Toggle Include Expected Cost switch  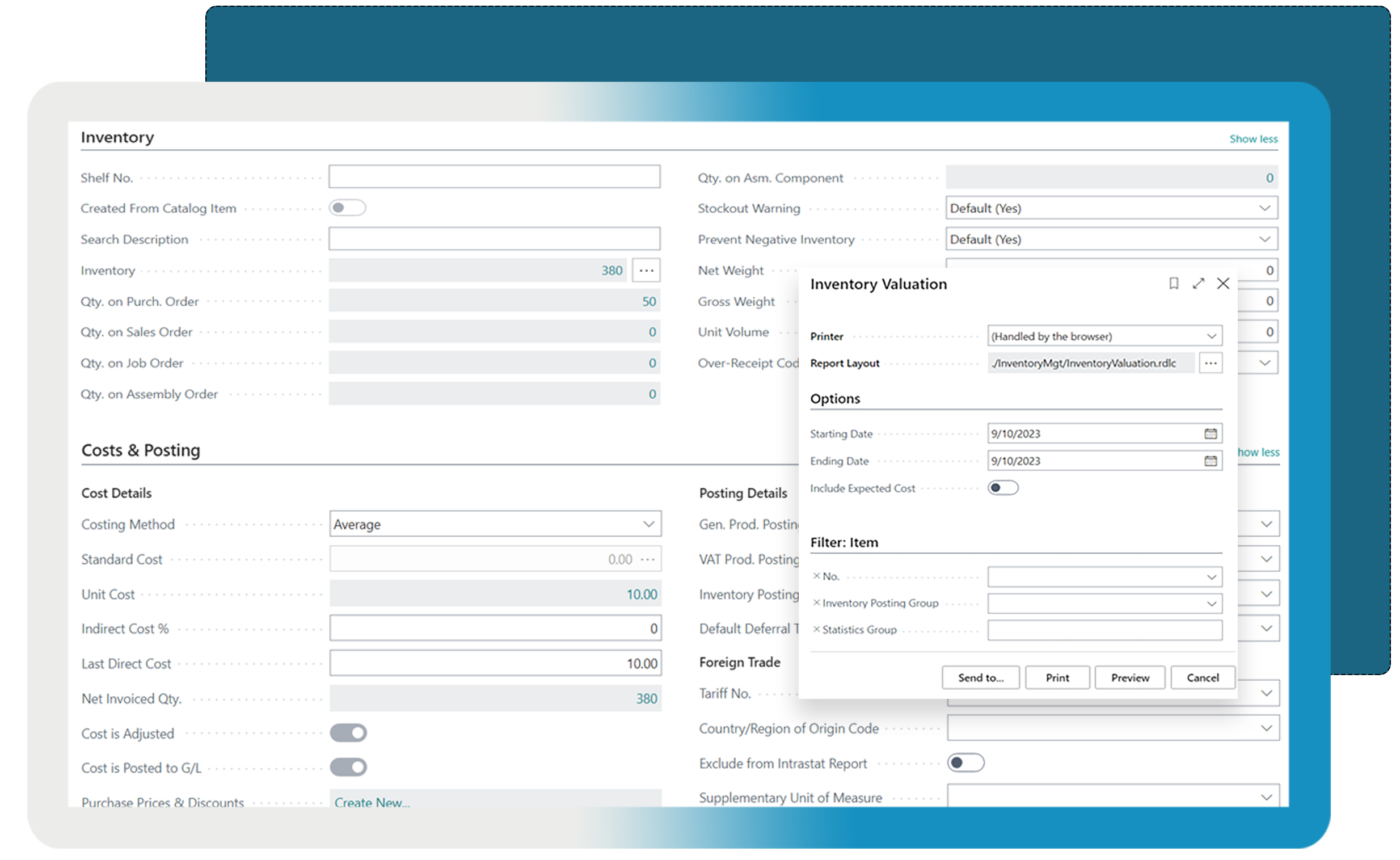[1002, 488]
